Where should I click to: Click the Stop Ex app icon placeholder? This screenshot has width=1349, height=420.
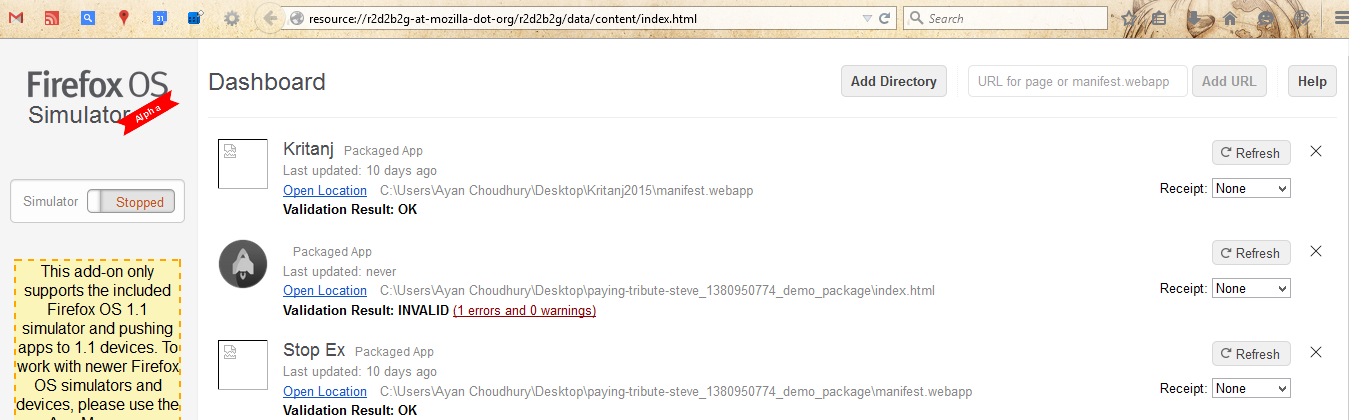coord(242,365)
